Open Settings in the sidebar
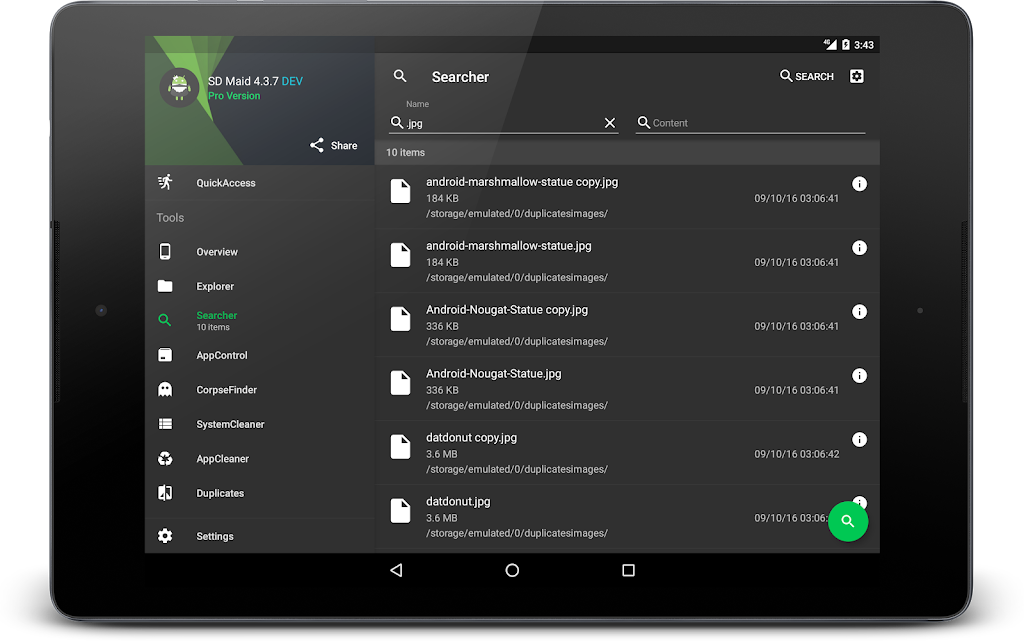Screen dimensions: 1024x641 215,536
